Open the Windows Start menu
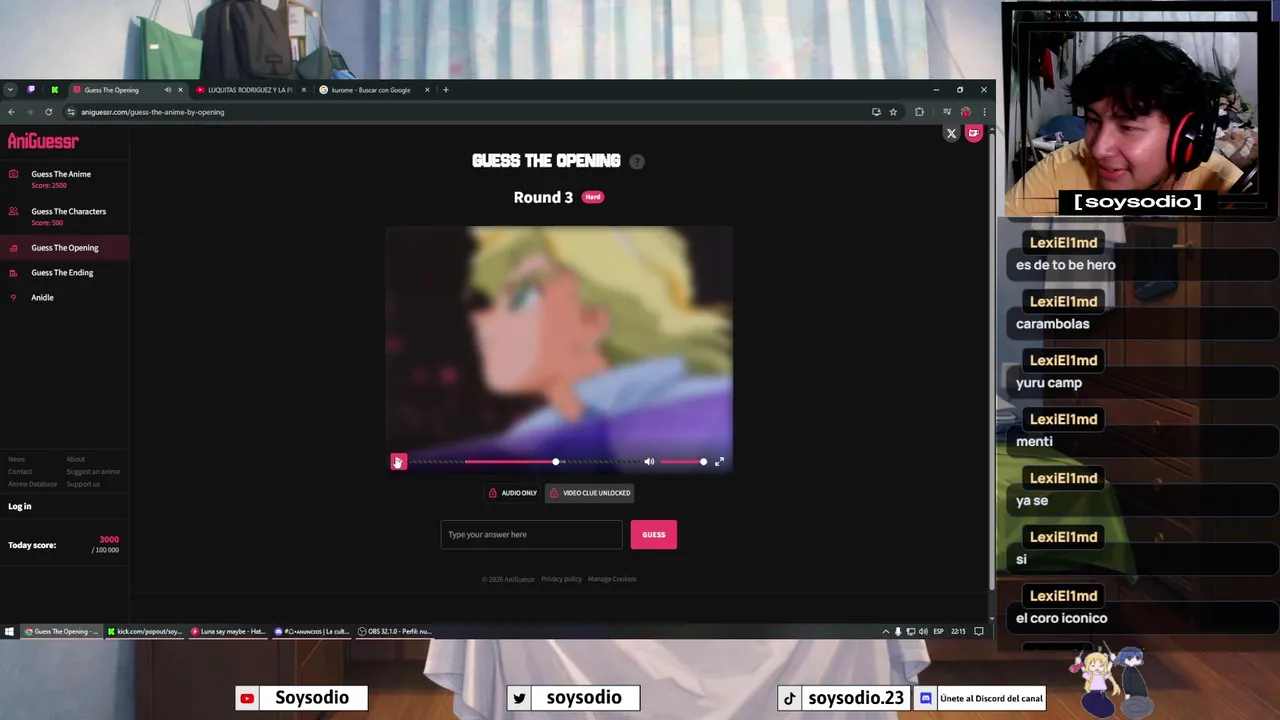Screen dimensions: 1280x720 pos(9,631)
